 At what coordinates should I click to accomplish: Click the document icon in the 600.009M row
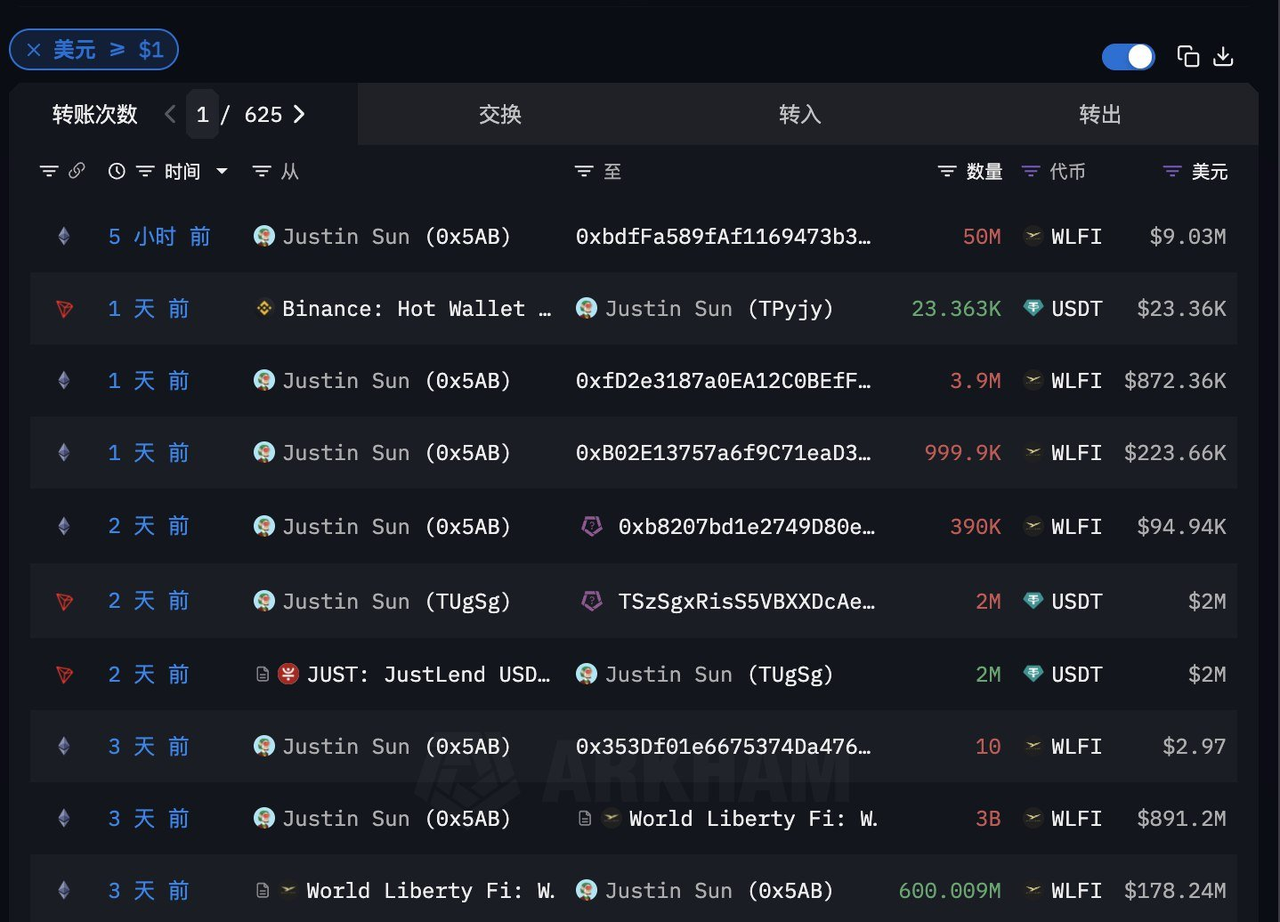pos(262,891)
